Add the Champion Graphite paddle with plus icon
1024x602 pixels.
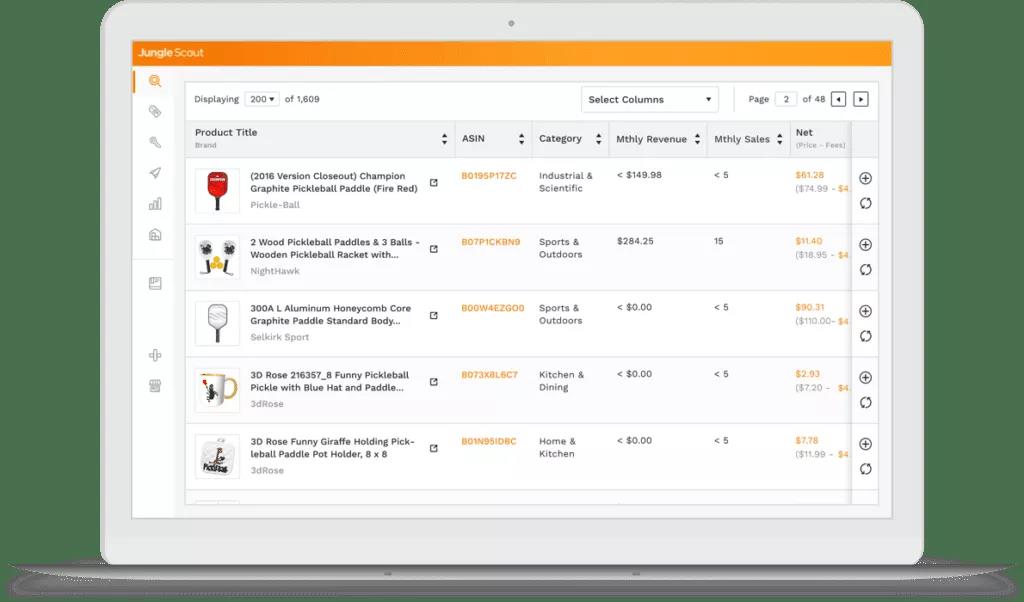pyautogui.click(x=865, y=178)
